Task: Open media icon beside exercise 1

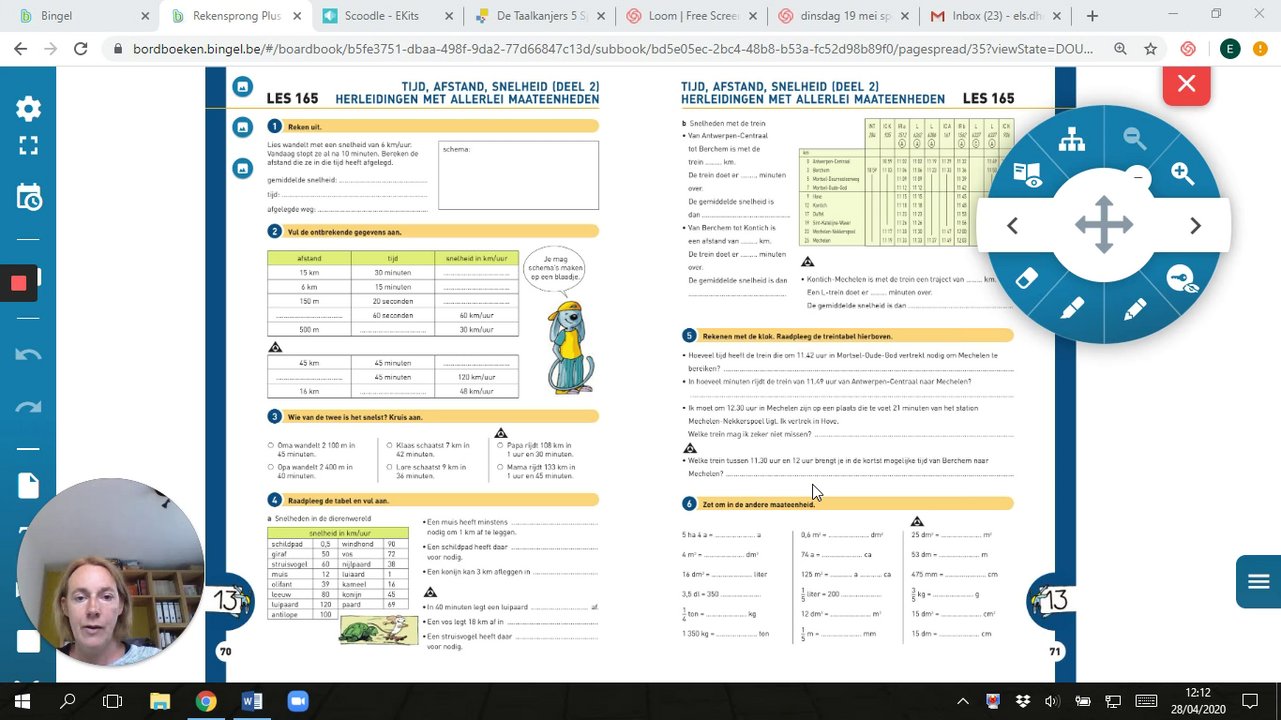Action: pos(242,127)
